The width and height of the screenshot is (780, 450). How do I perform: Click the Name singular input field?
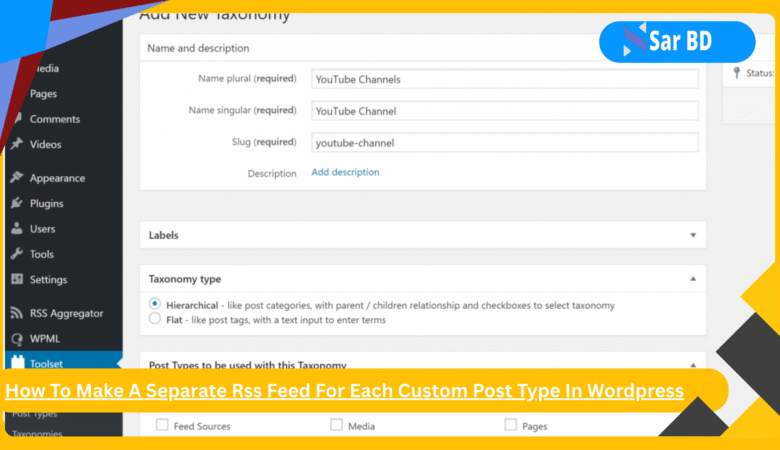[505, 111]
